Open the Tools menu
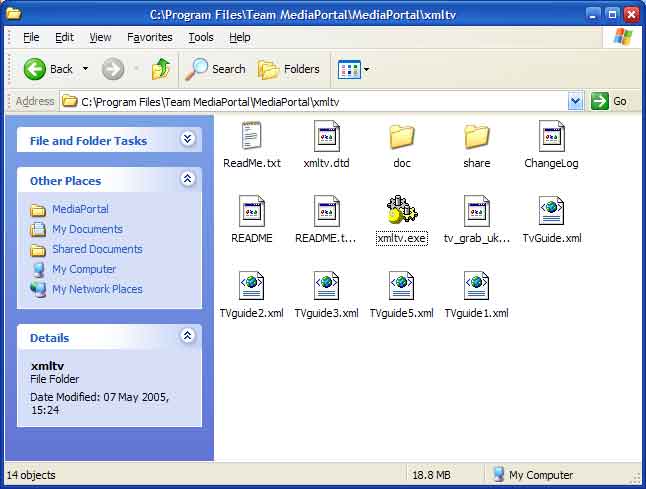 click(201, 37)
